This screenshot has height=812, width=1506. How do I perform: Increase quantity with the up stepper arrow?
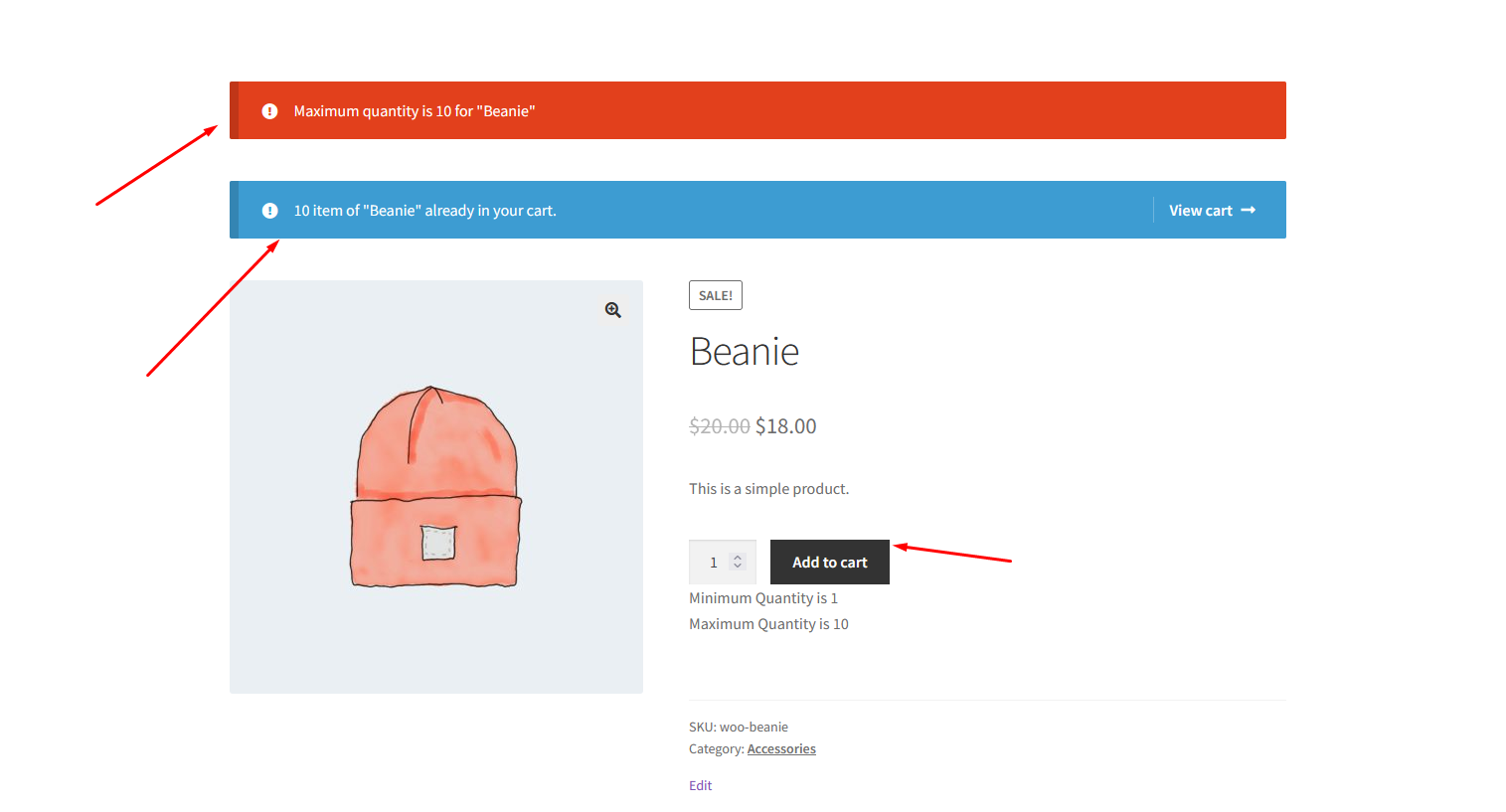pyautogui.click(x=738, y=558)
